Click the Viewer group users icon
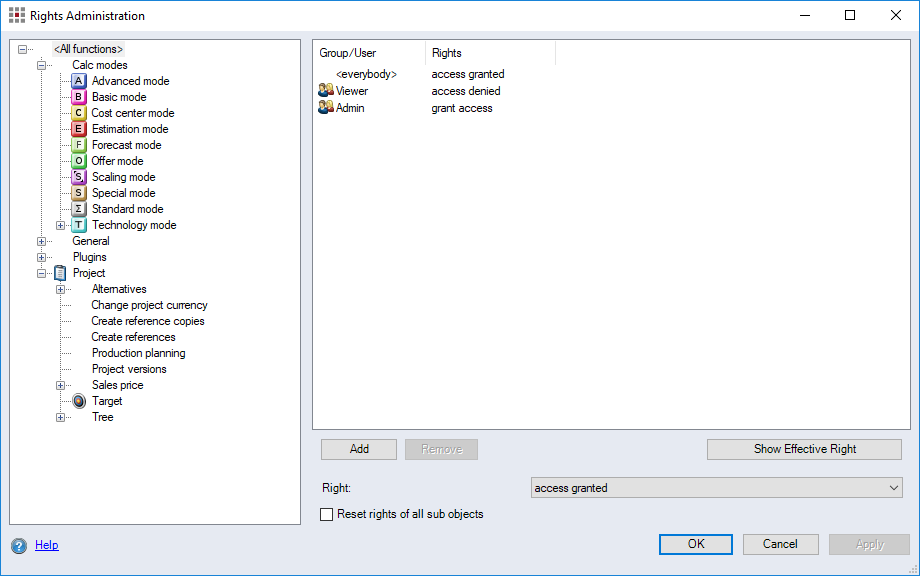The height and width of the screenshot is (576, 920). (325, 91)
